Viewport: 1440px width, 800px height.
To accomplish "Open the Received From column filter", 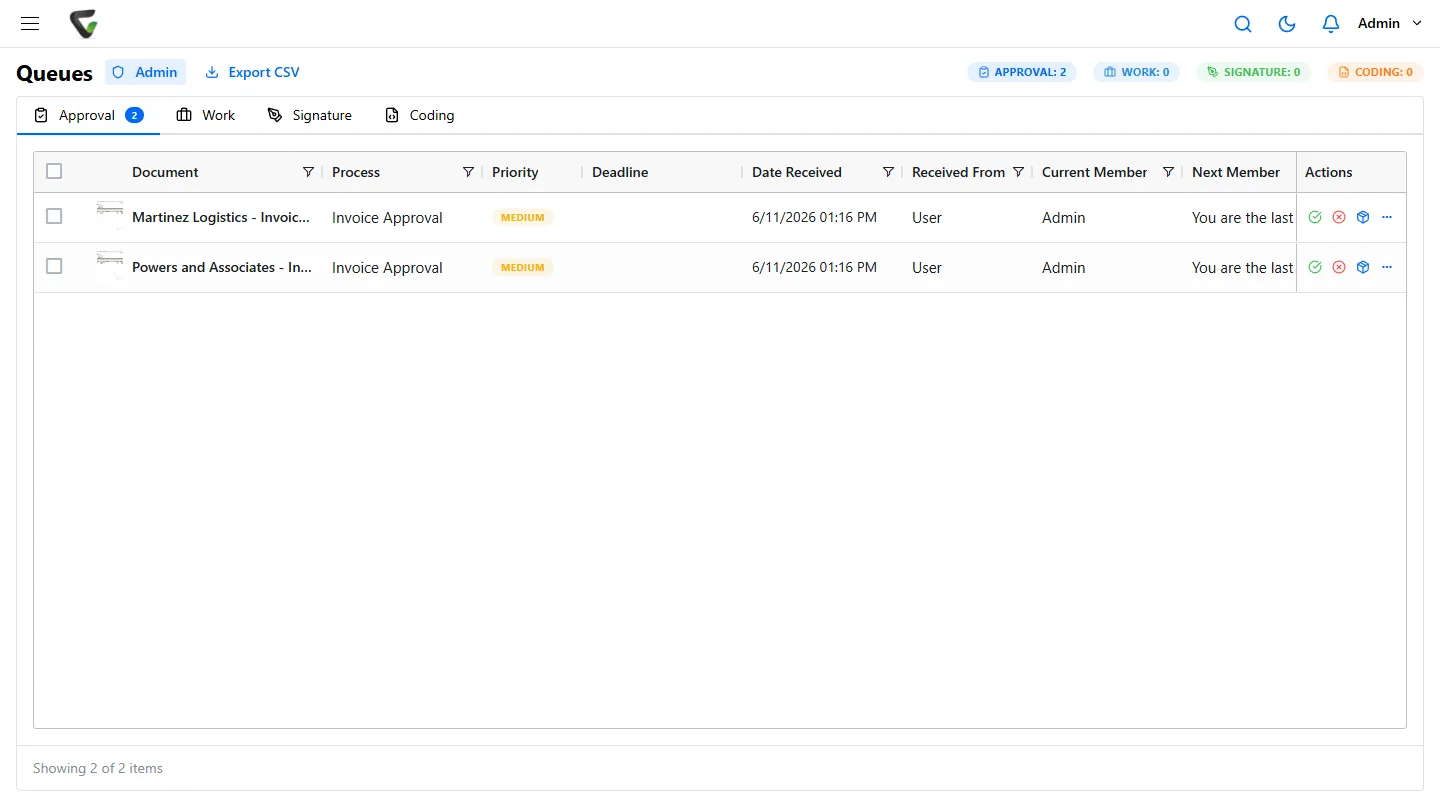I will coord(1018,172).
